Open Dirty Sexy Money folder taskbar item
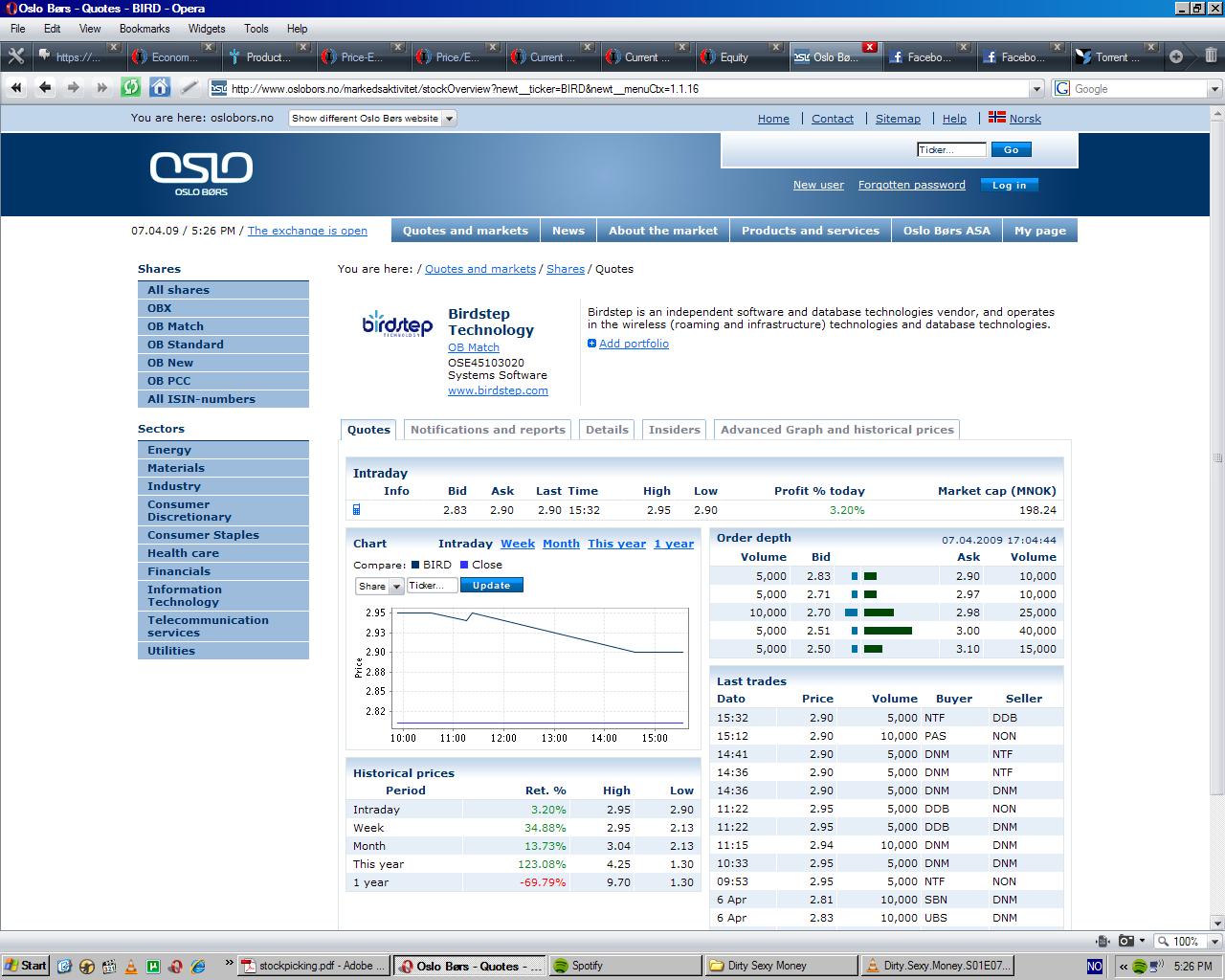1225x980 pixels. 780,966
